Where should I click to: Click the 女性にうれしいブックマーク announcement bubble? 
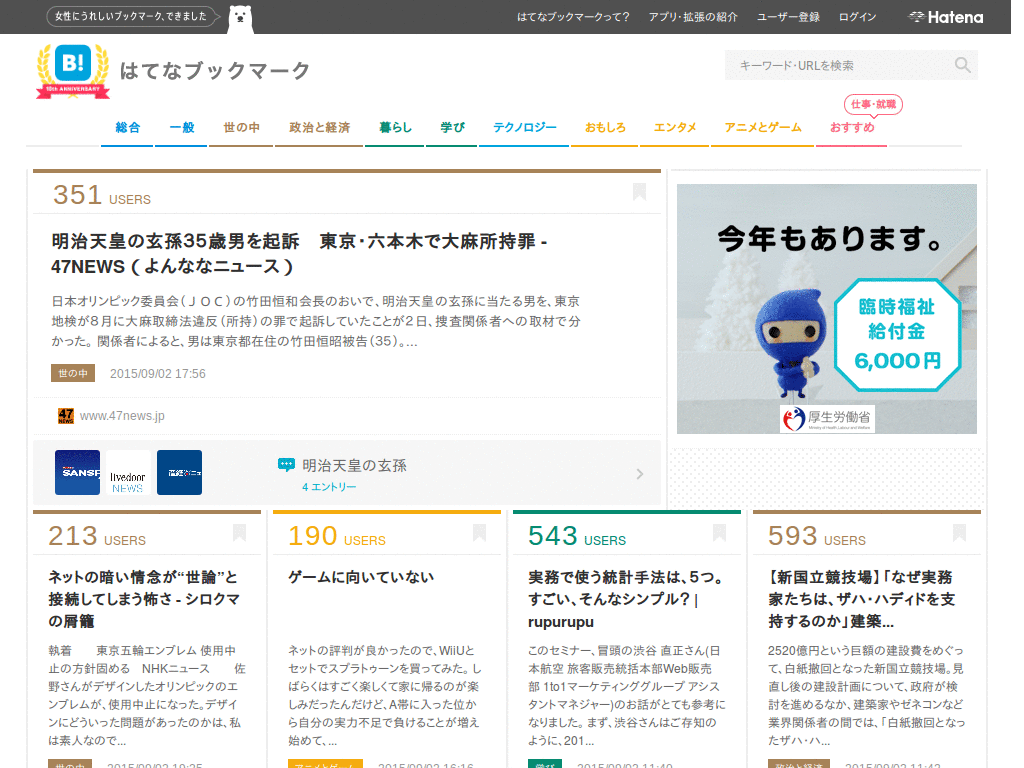tap(131, 16)
